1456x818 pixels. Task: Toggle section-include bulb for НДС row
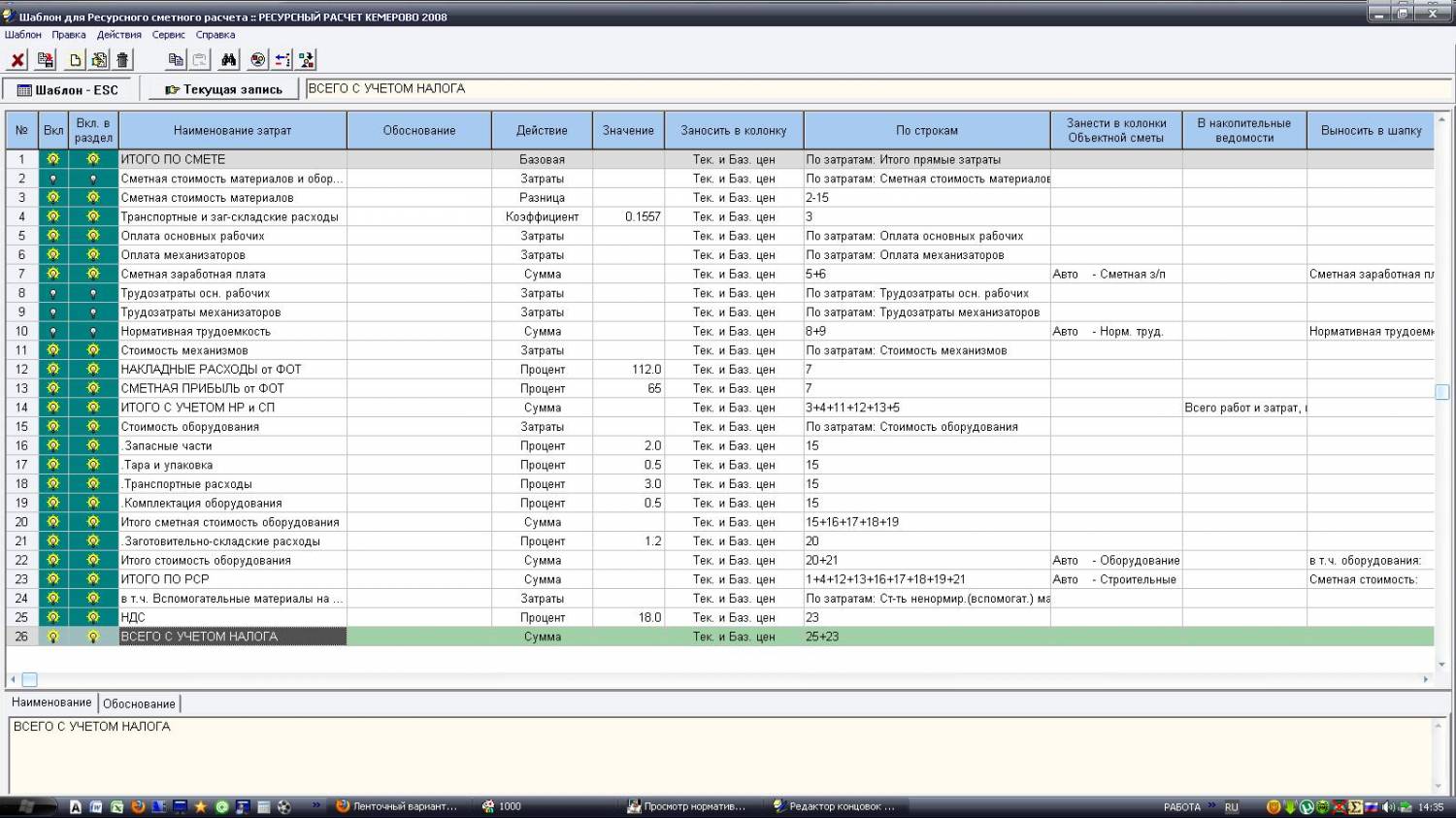[x=93, y=617]
